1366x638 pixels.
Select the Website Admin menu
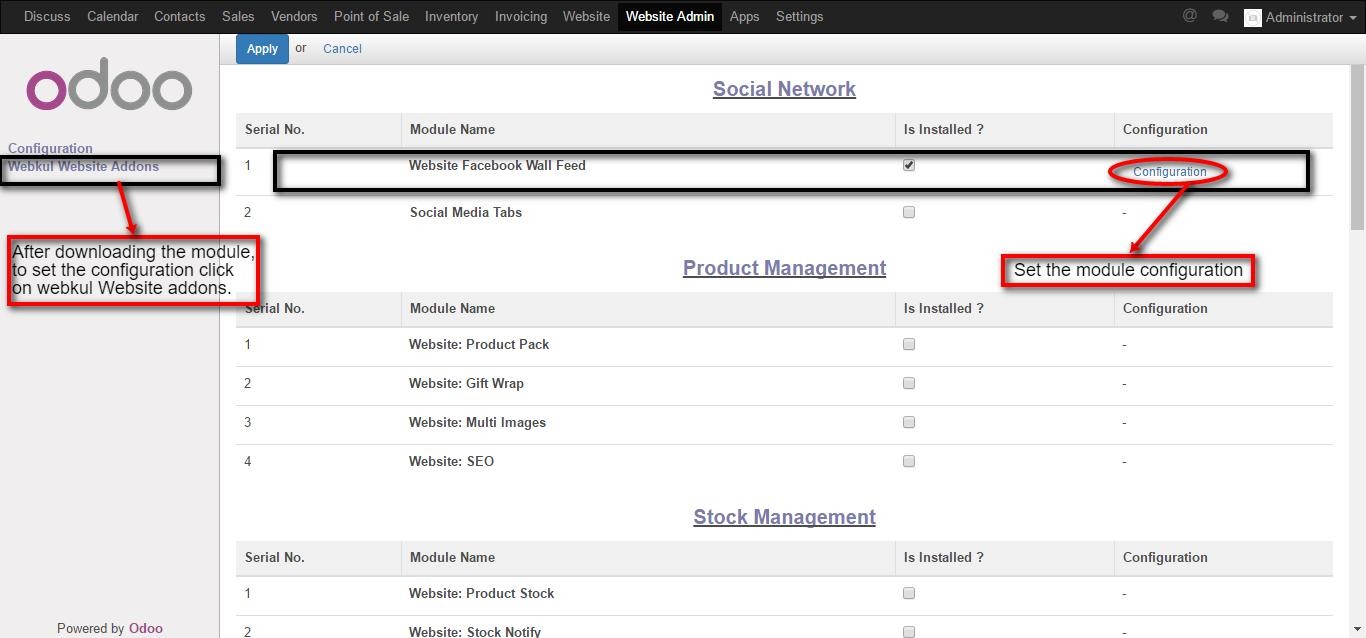pos(670,16)
